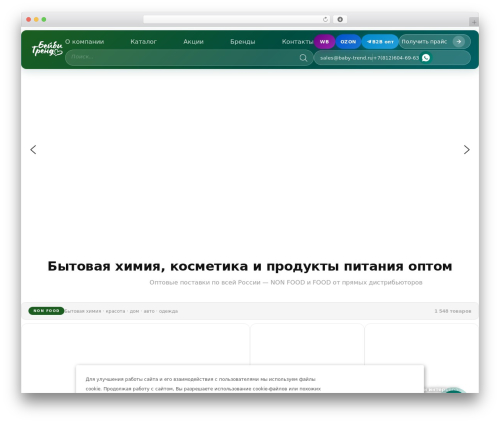Click the 1 548 товаров count
This screenshot has height=423, width=500.
point(453,311)
